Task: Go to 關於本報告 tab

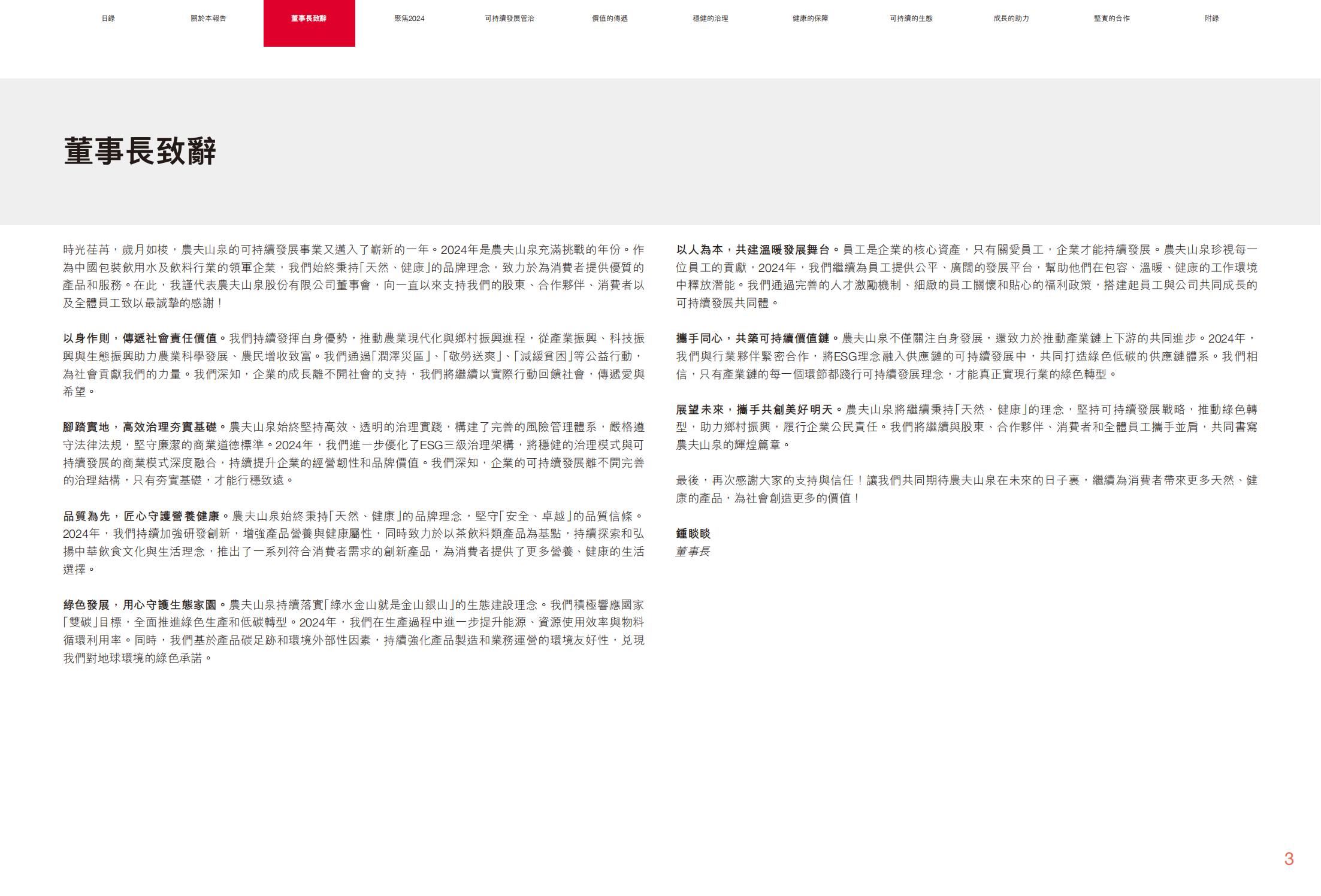Action: tap(208, 19)
